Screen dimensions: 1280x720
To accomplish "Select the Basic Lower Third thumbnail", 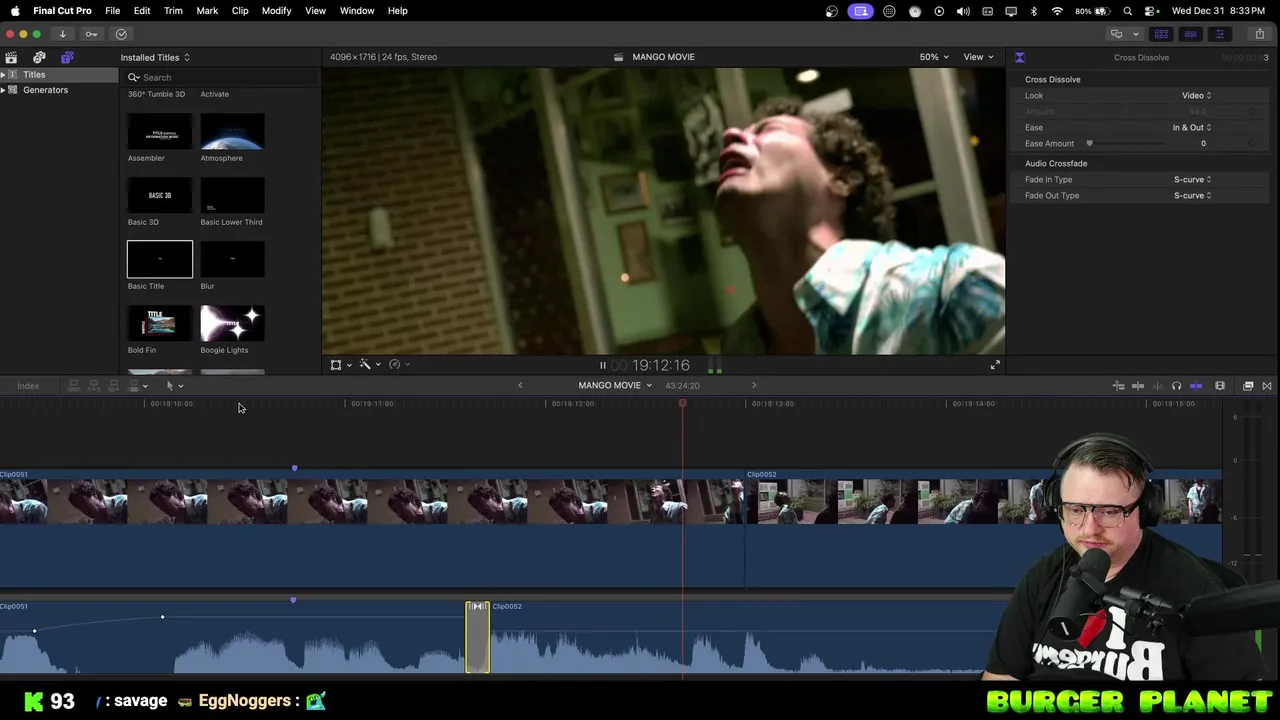I will click(x=232, y=196).
